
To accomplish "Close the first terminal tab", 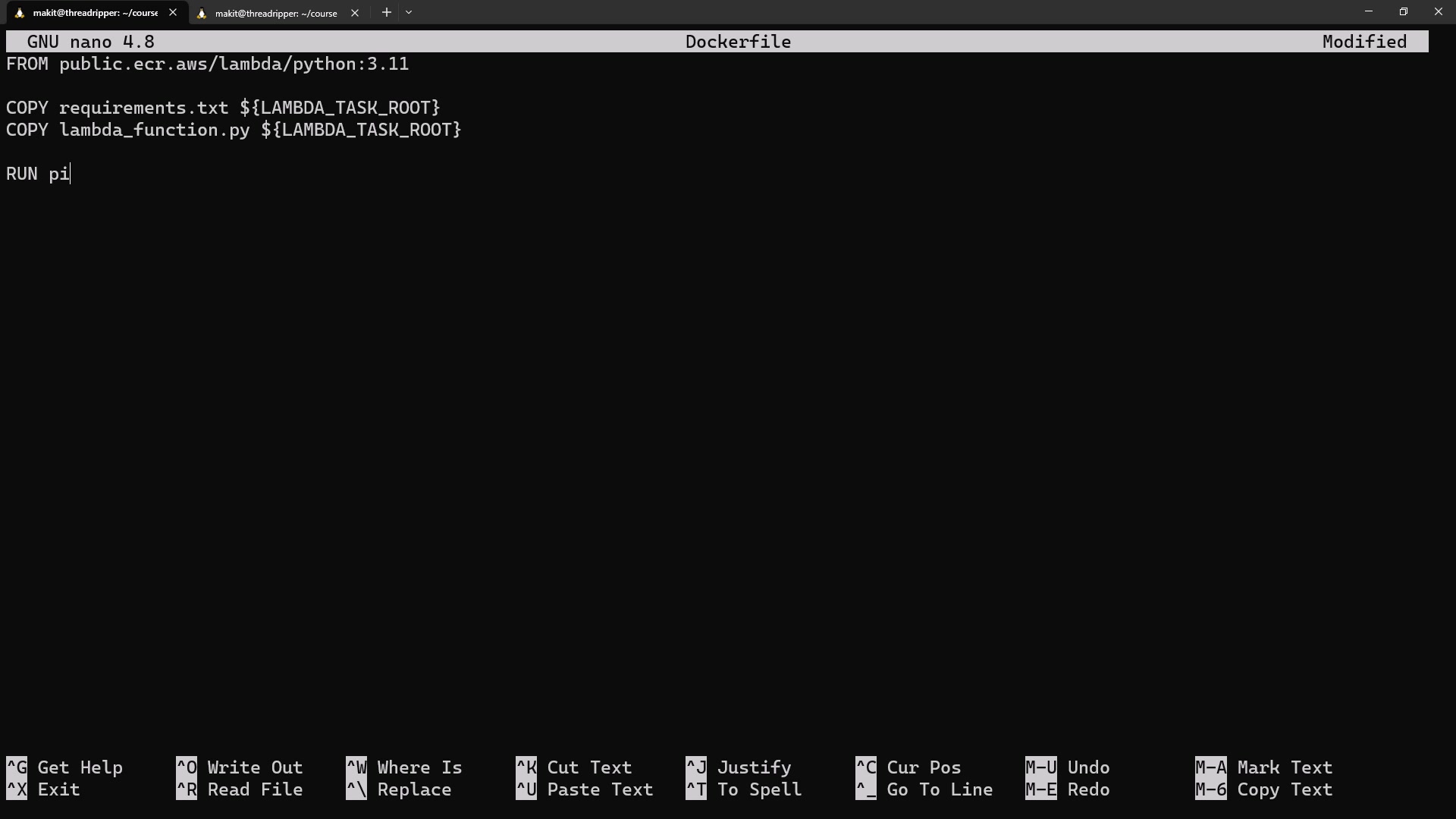I will (173, 12).
